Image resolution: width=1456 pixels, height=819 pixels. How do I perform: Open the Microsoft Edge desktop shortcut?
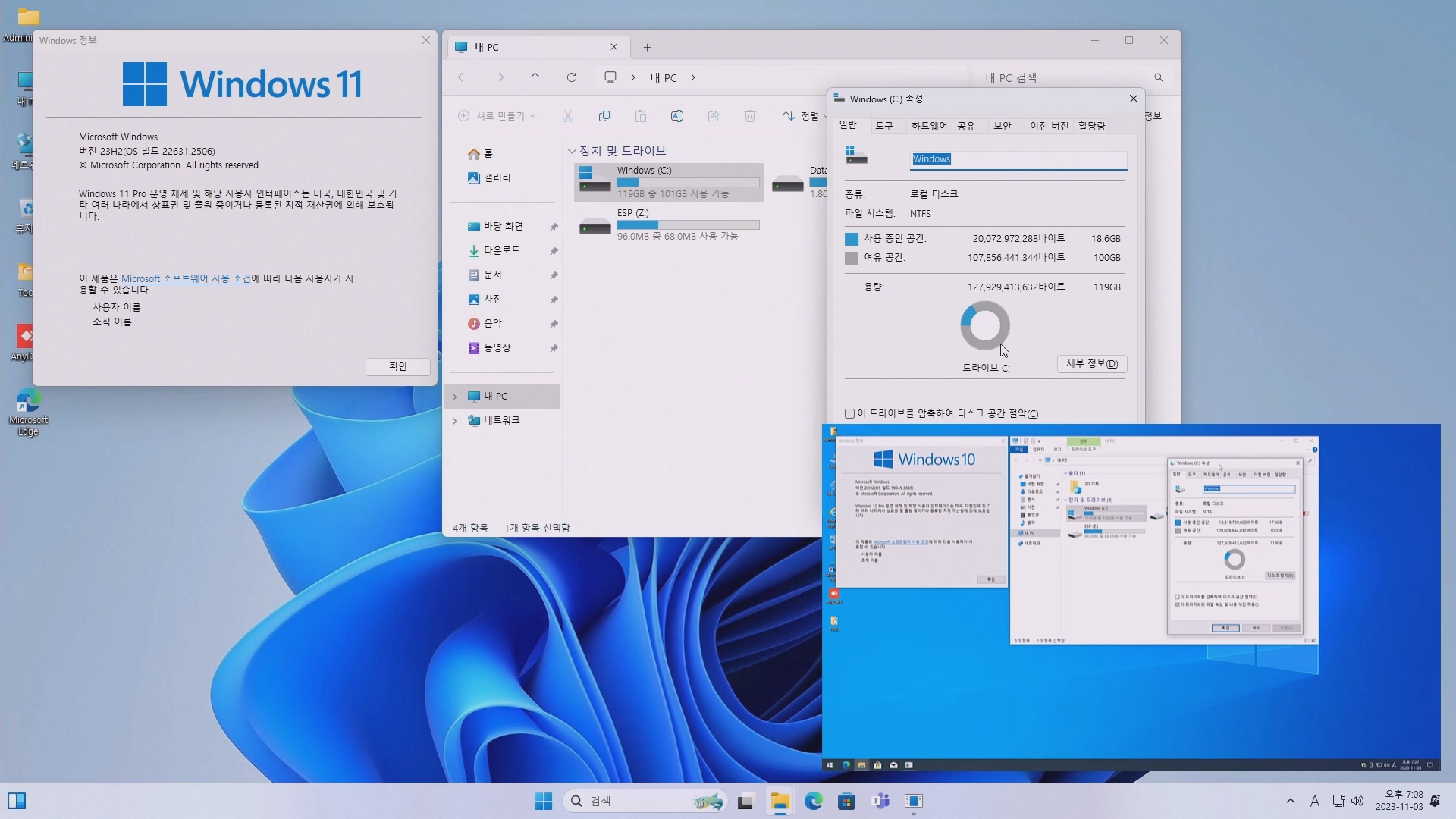tap(28, 411)
